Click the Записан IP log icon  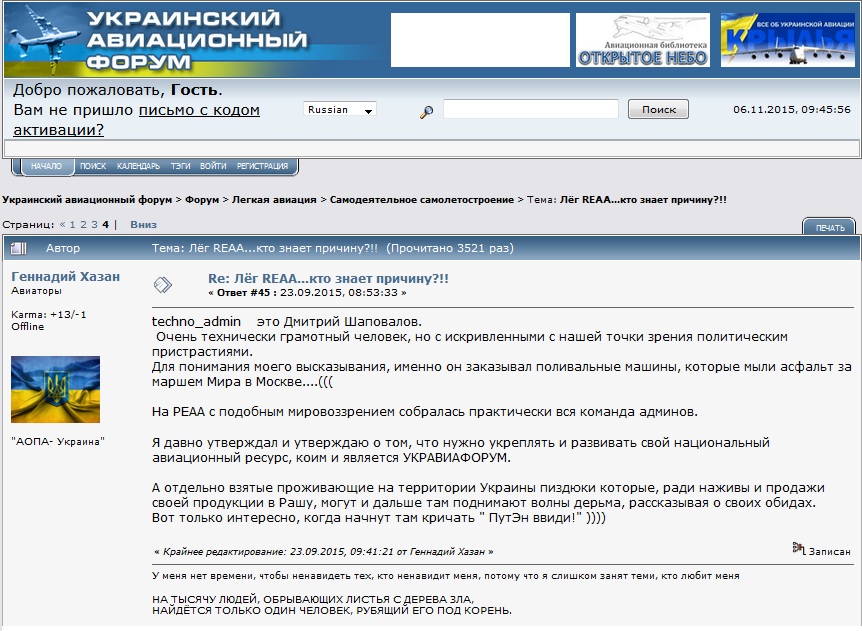798,549
